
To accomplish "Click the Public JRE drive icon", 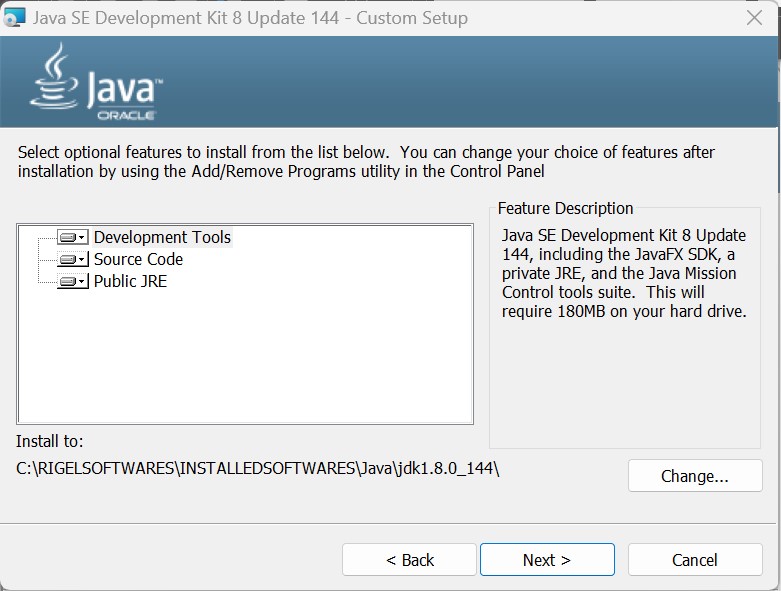I will click(67, 282).
